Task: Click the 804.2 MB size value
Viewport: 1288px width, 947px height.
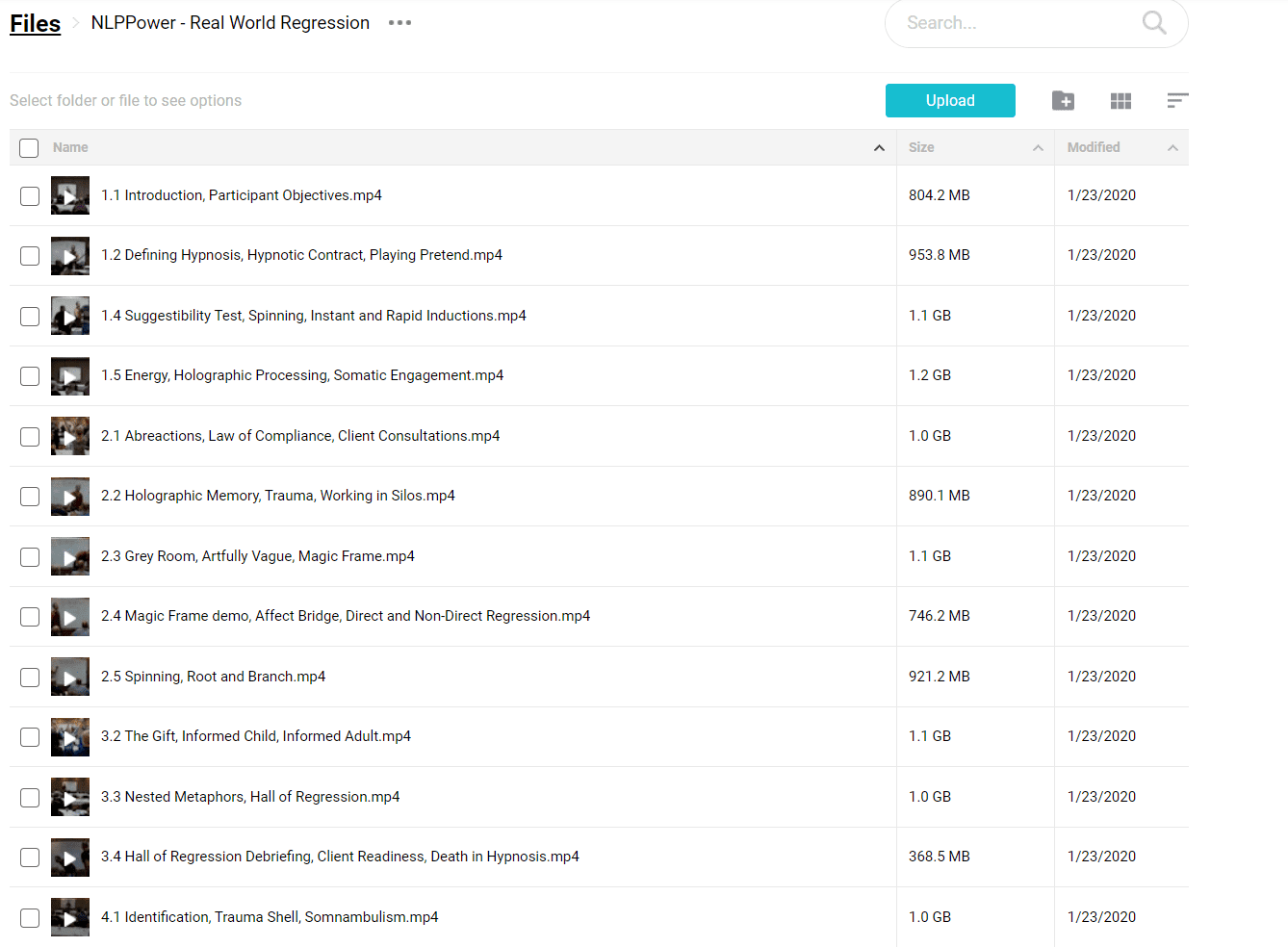Action: [940, 195]
